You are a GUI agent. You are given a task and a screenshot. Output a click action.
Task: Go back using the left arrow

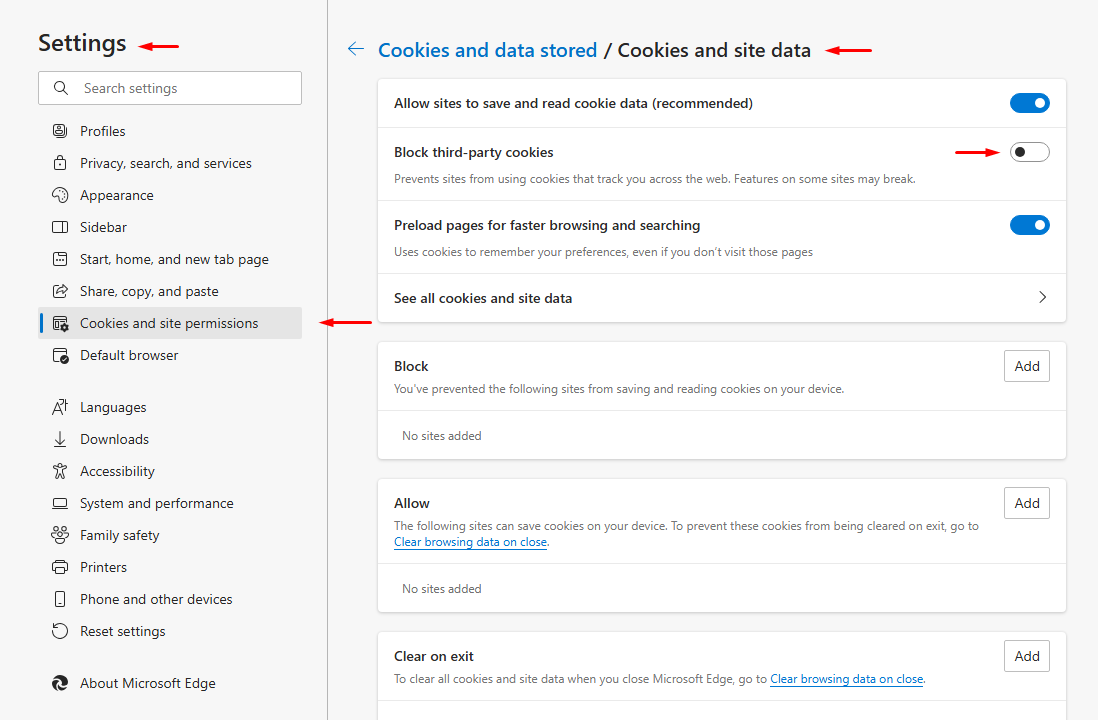(x=355, y=49)
